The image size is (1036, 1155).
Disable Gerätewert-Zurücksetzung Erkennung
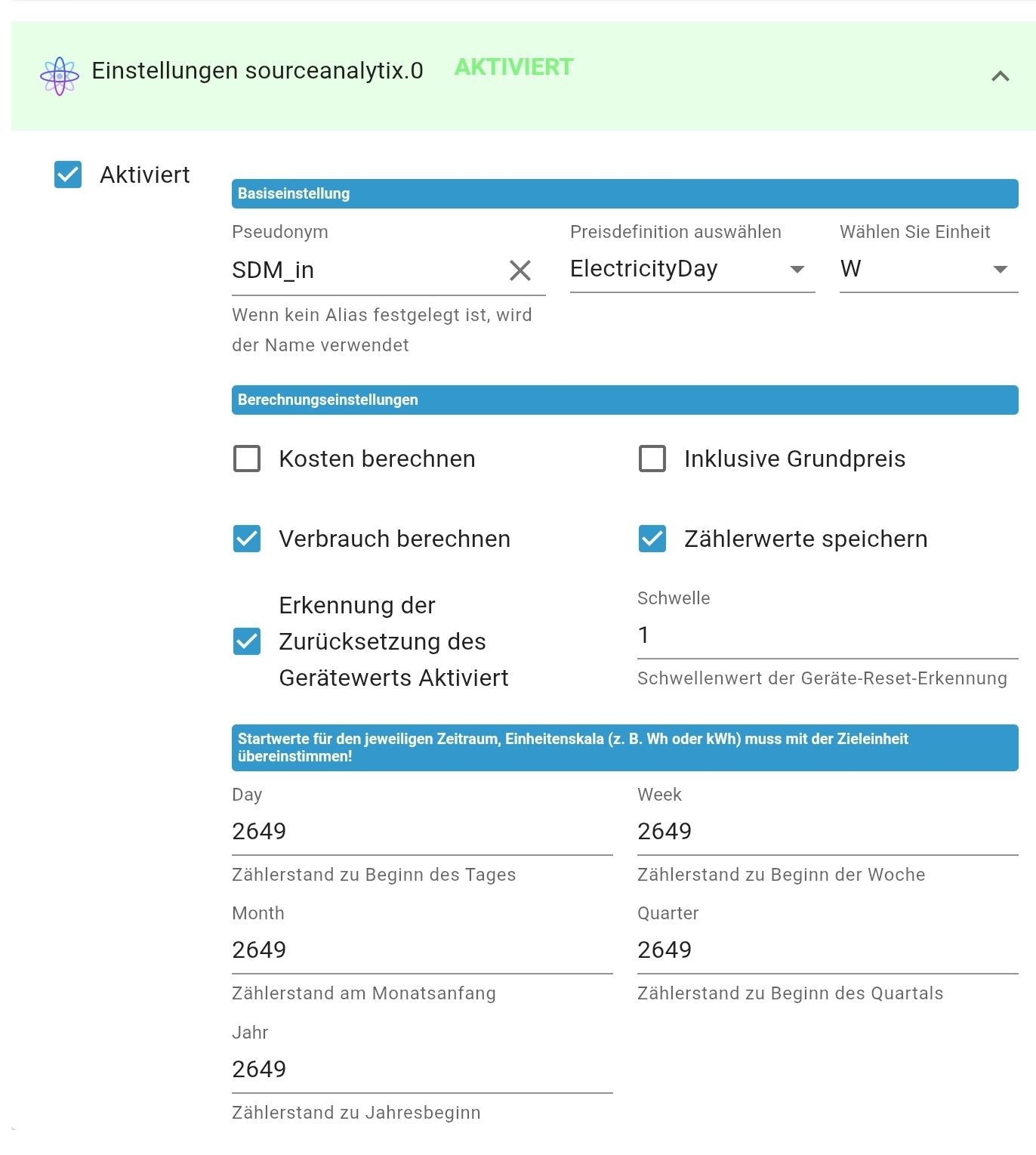click(245, 641)
